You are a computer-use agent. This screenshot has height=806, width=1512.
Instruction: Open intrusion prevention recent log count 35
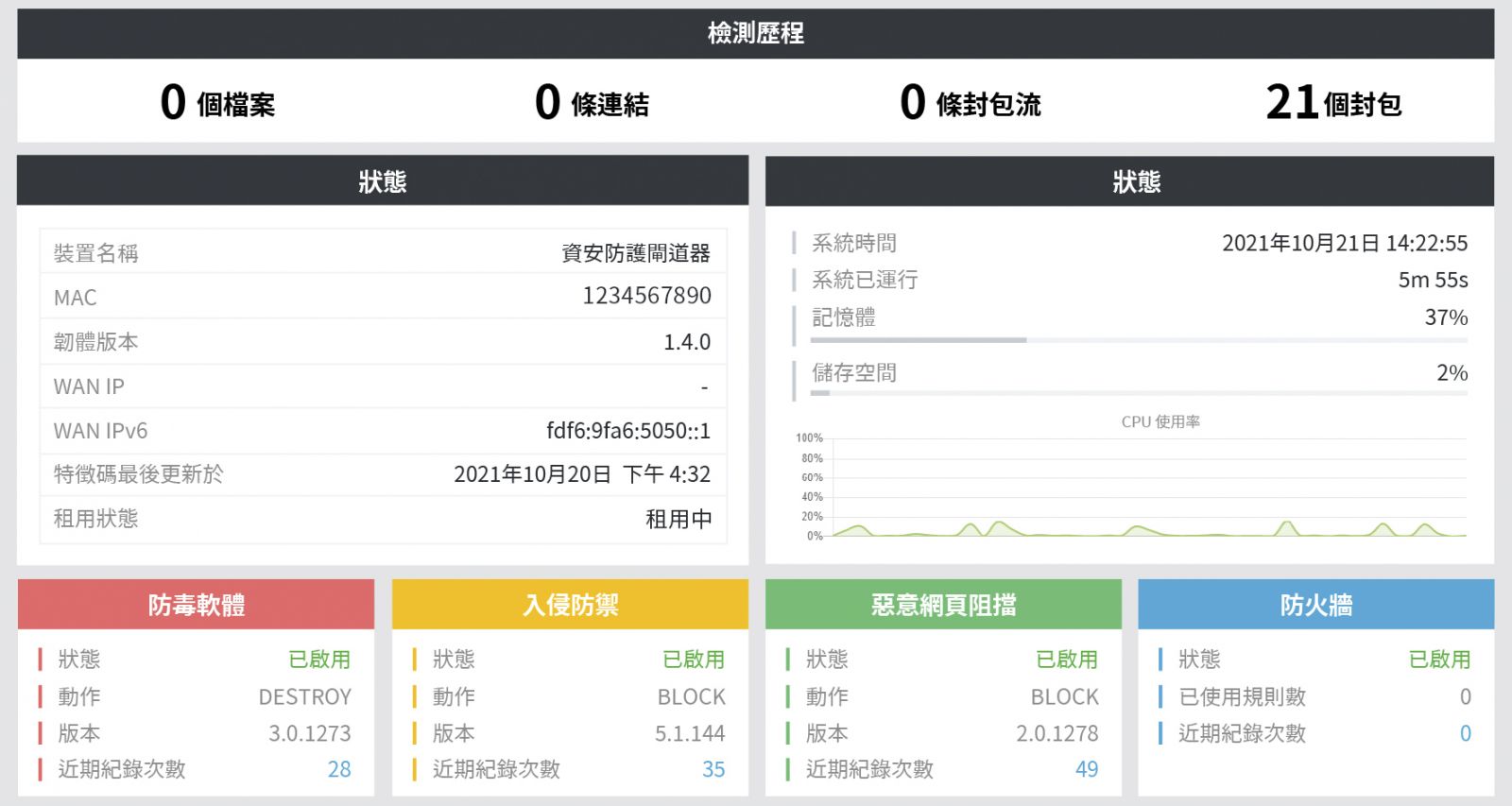[713, 769]
